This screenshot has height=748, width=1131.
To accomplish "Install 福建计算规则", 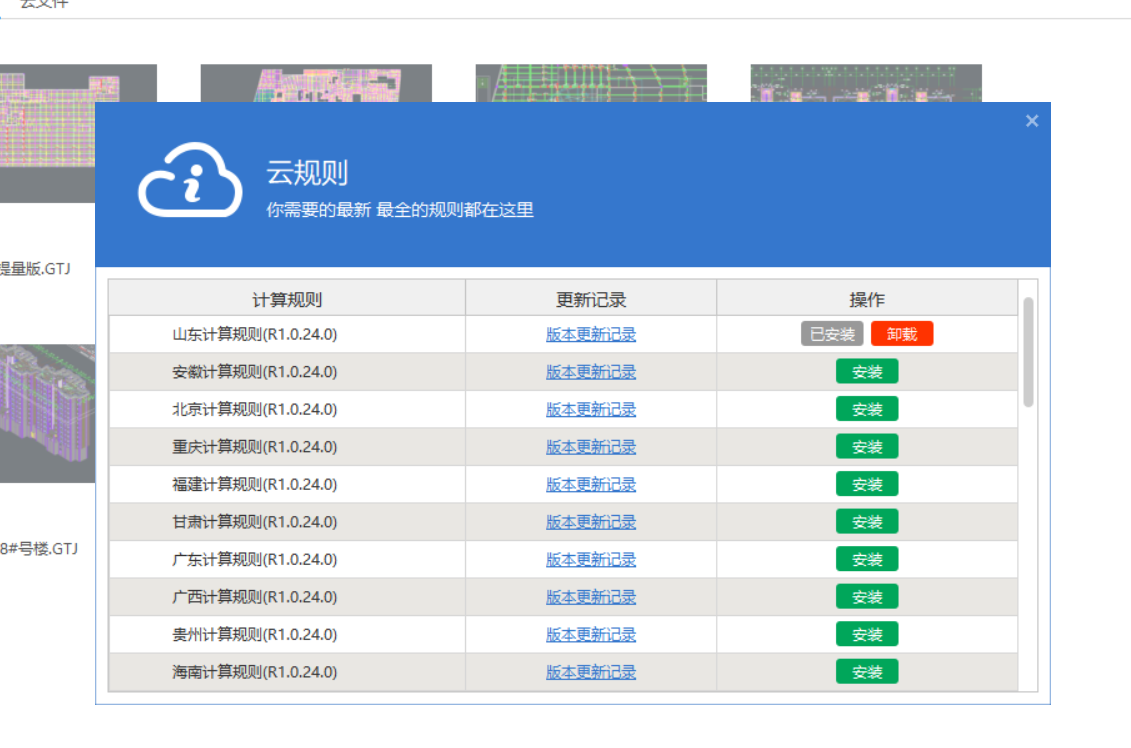I will (867, 484).
